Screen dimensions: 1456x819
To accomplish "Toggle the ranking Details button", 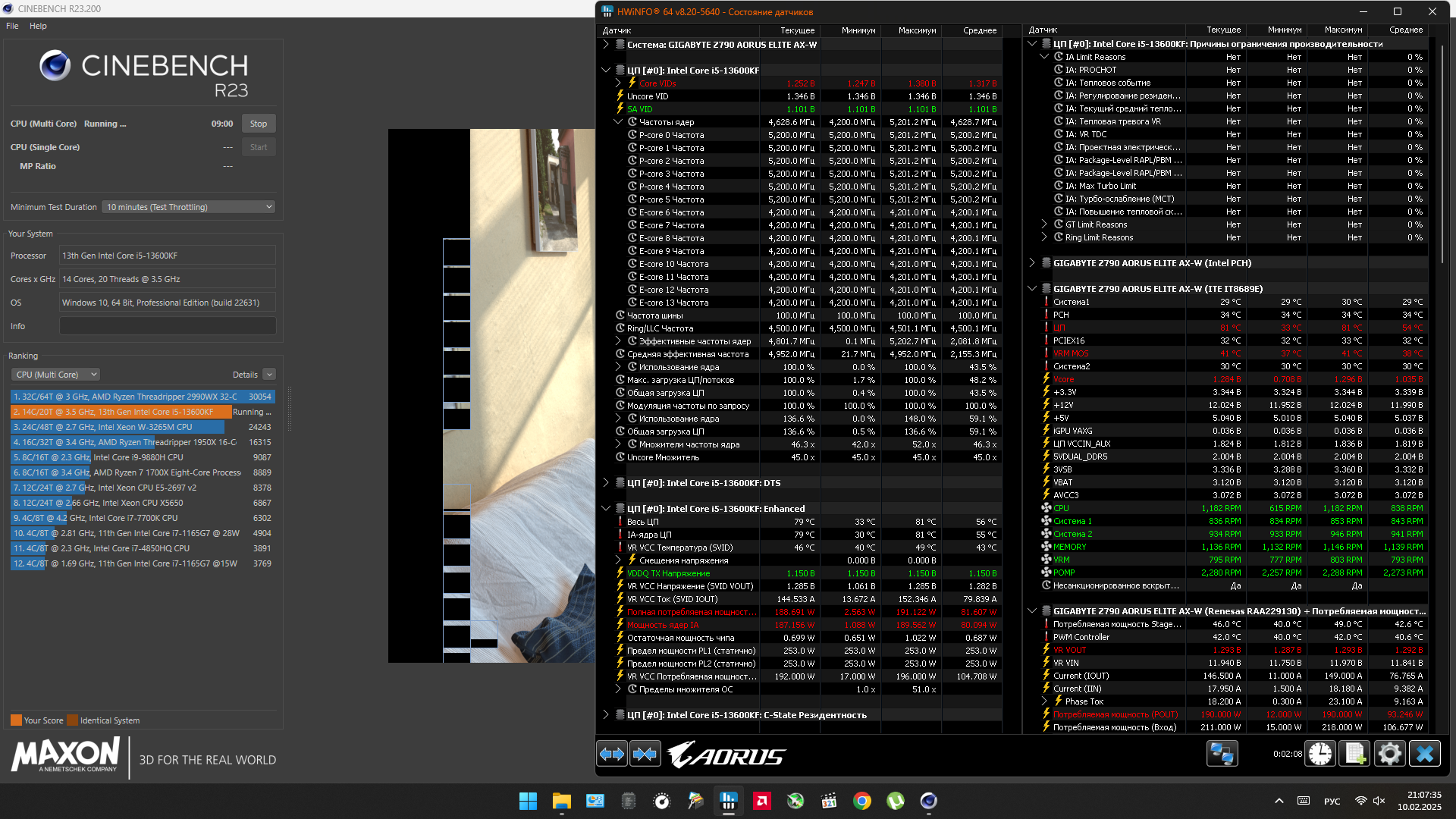I will pos(269,375).
